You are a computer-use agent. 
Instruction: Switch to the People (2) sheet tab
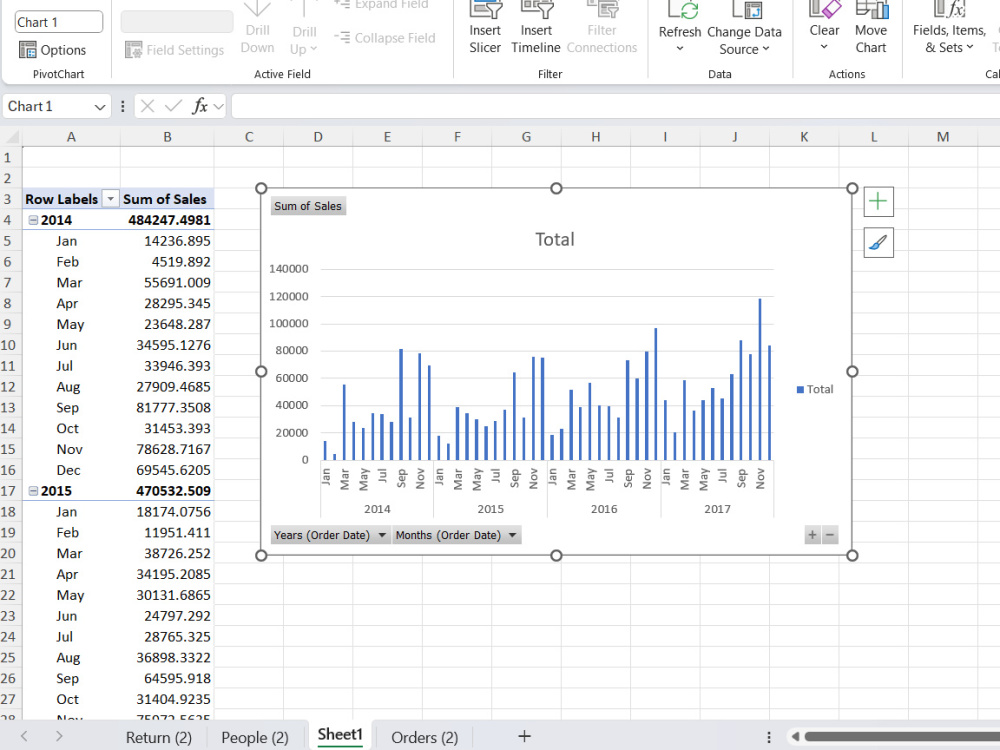pyautogui.click(x=255, y=737)
